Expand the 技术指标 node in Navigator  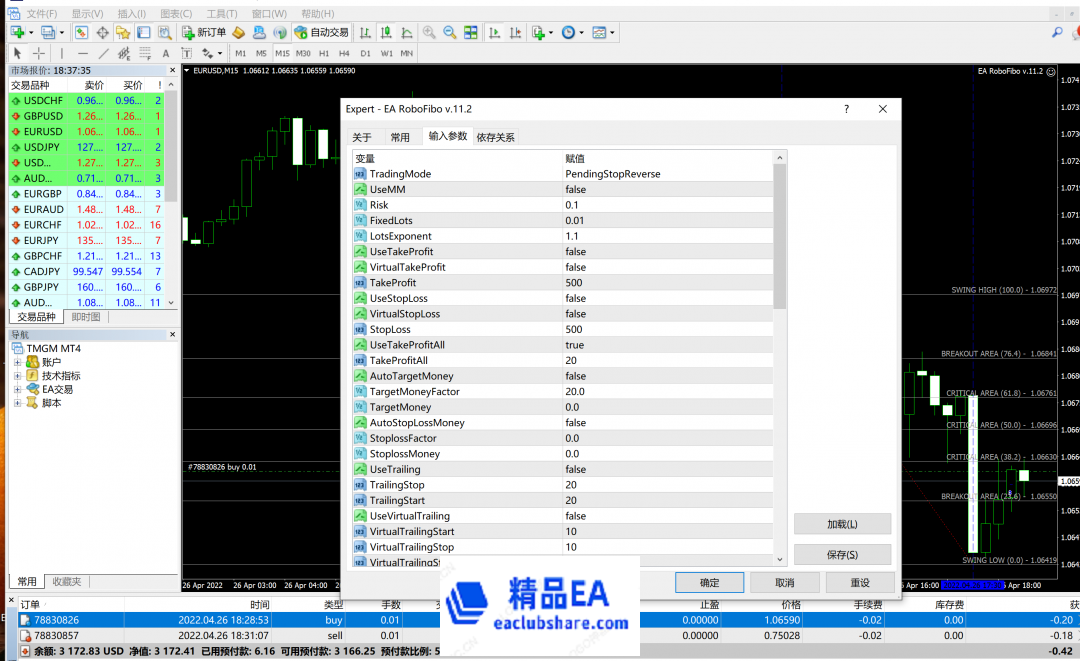(17, 376)
